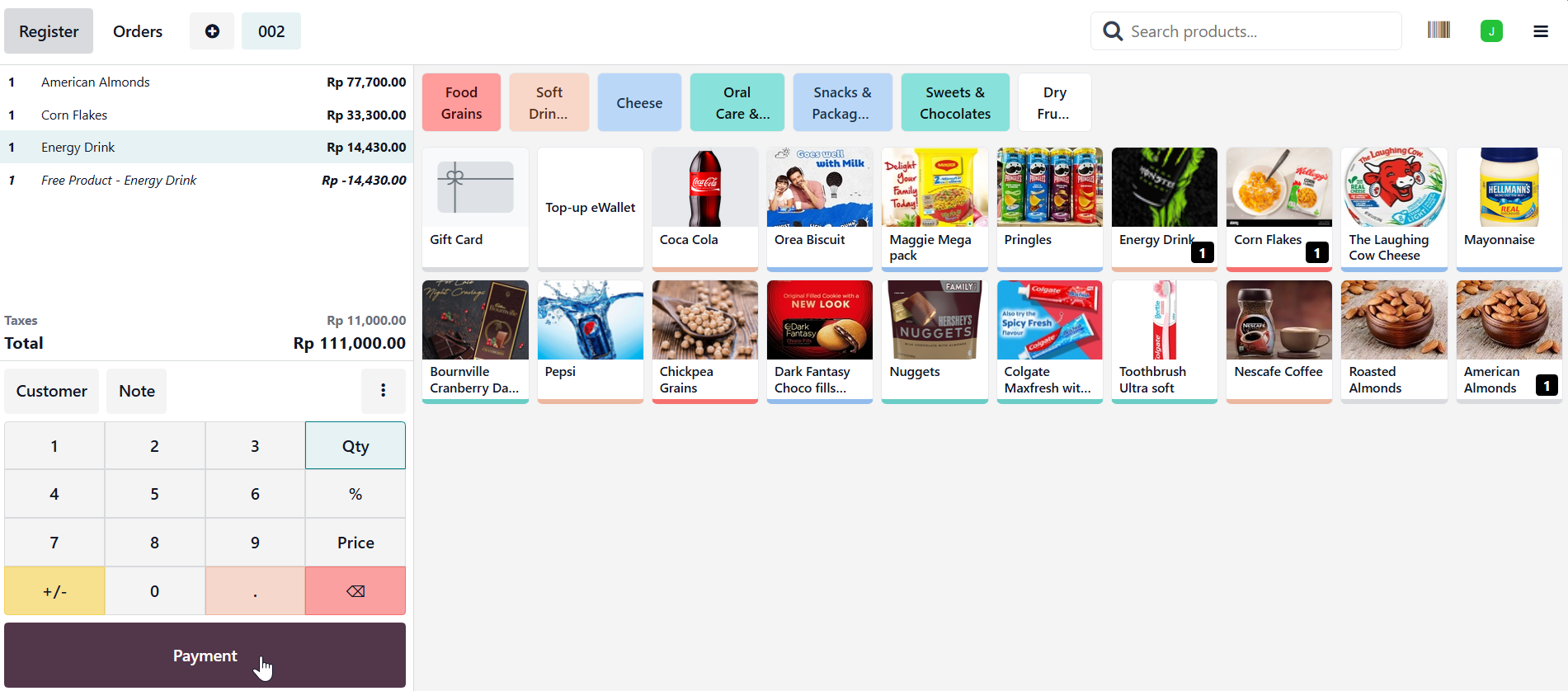Select Corn Flakes order line
Image resolution: width=1568 pixels, height=691 pixels.
(x=206, y=115)
